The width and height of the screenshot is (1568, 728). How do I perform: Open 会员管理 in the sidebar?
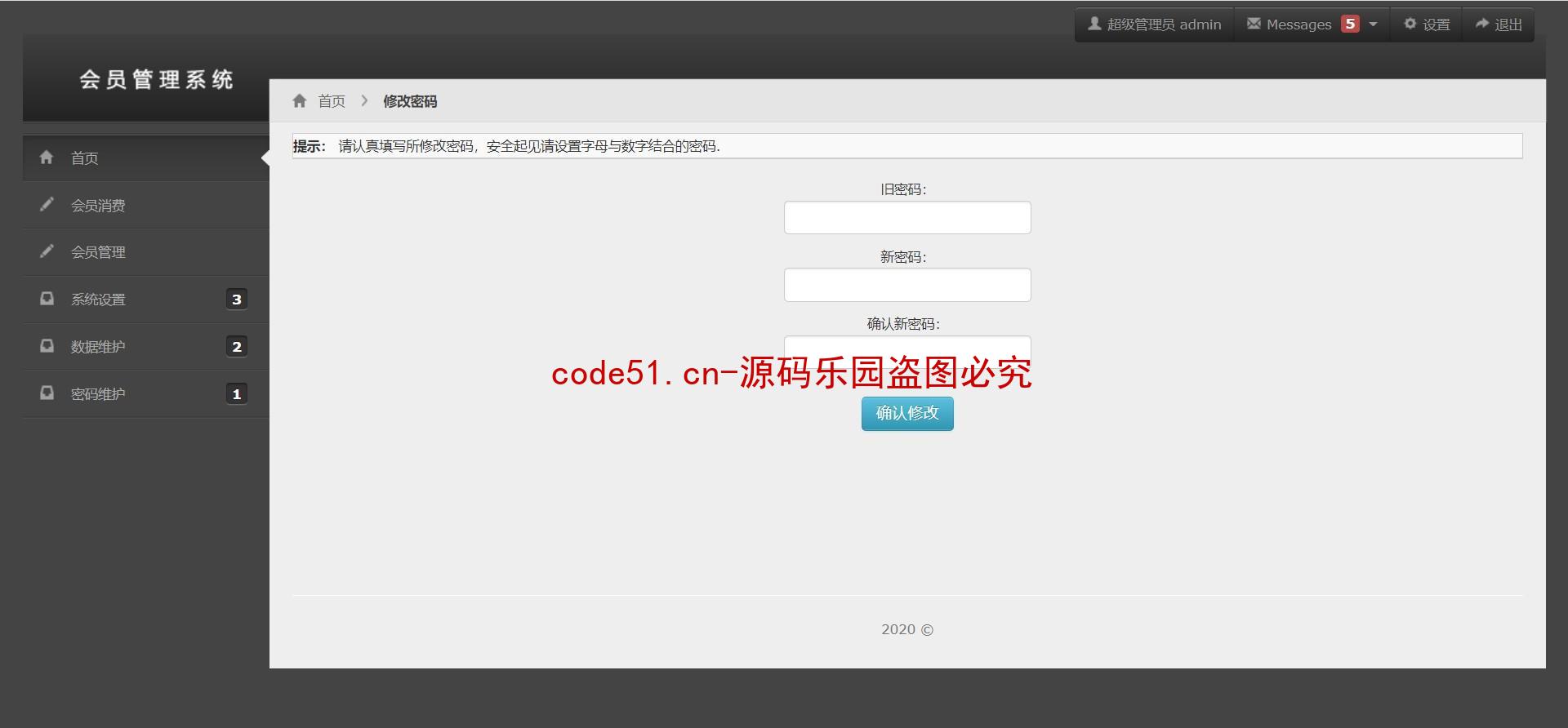145,252
